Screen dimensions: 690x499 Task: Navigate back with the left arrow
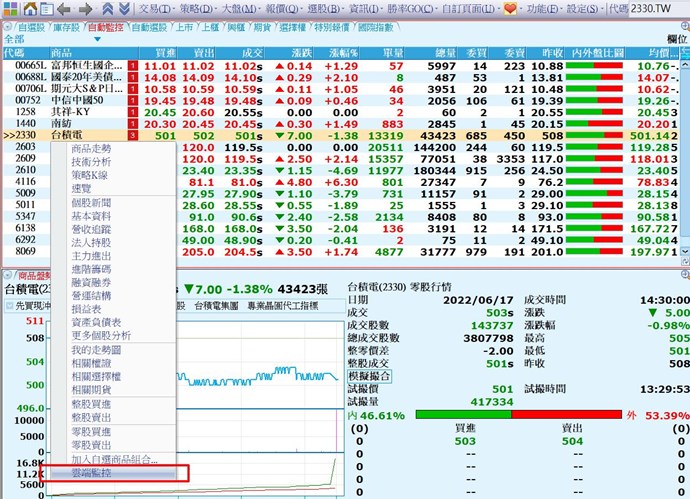tap(64, 9)
